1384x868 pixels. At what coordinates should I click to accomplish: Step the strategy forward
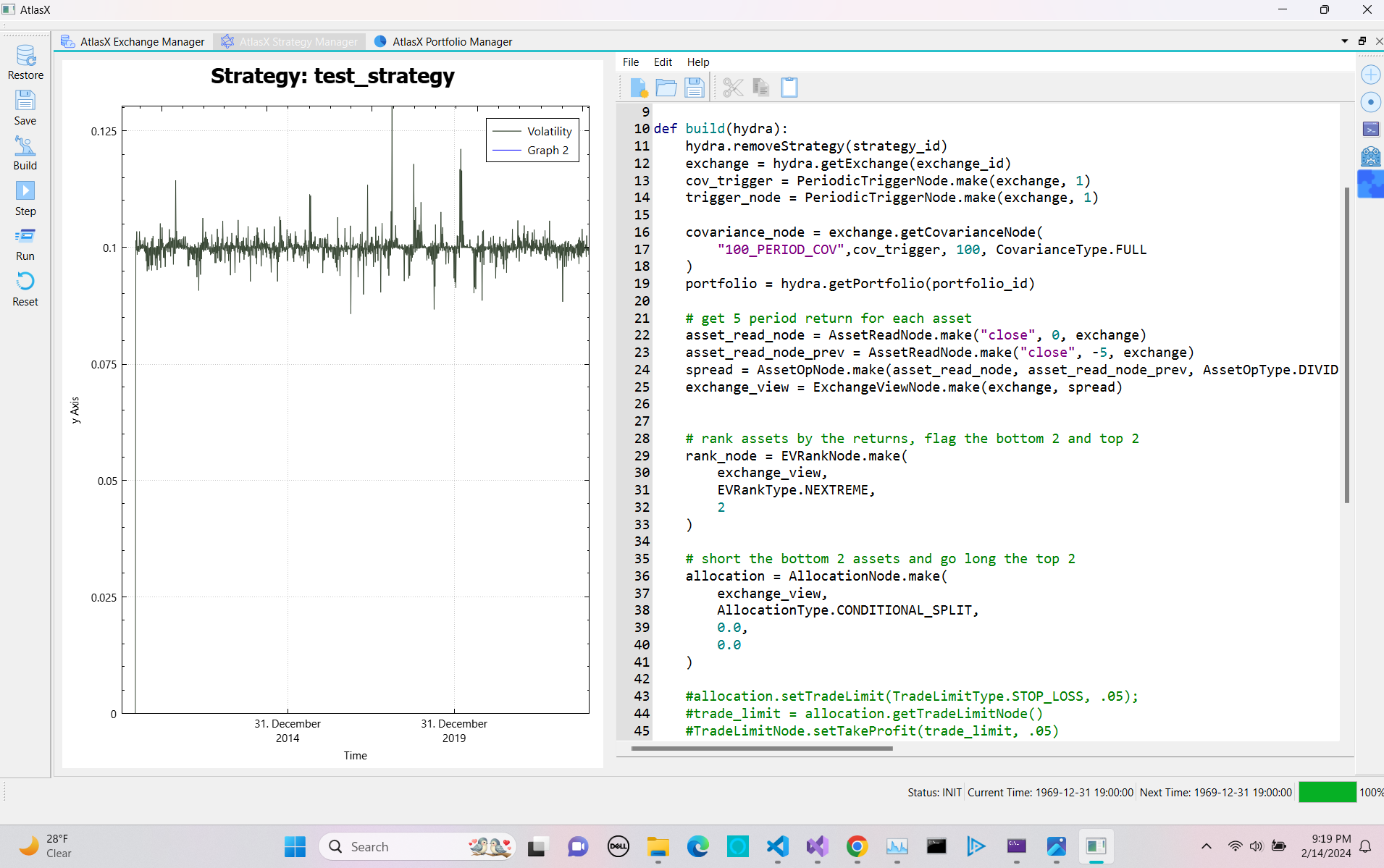pos(25,192)
